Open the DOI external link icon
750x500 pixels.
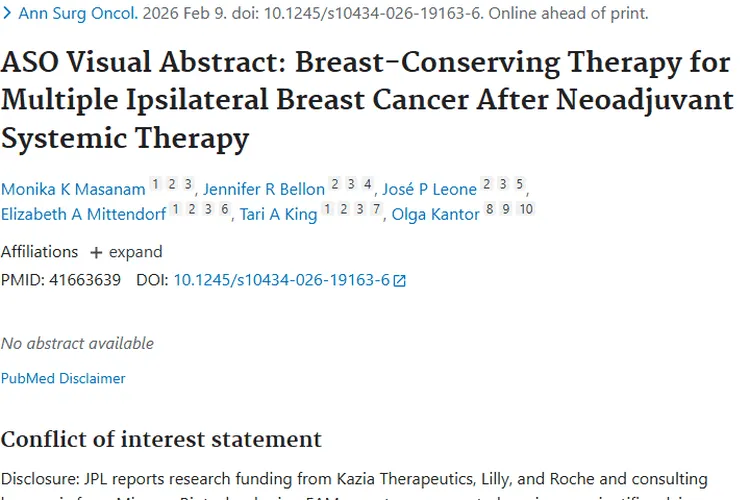tap(400, 281)
